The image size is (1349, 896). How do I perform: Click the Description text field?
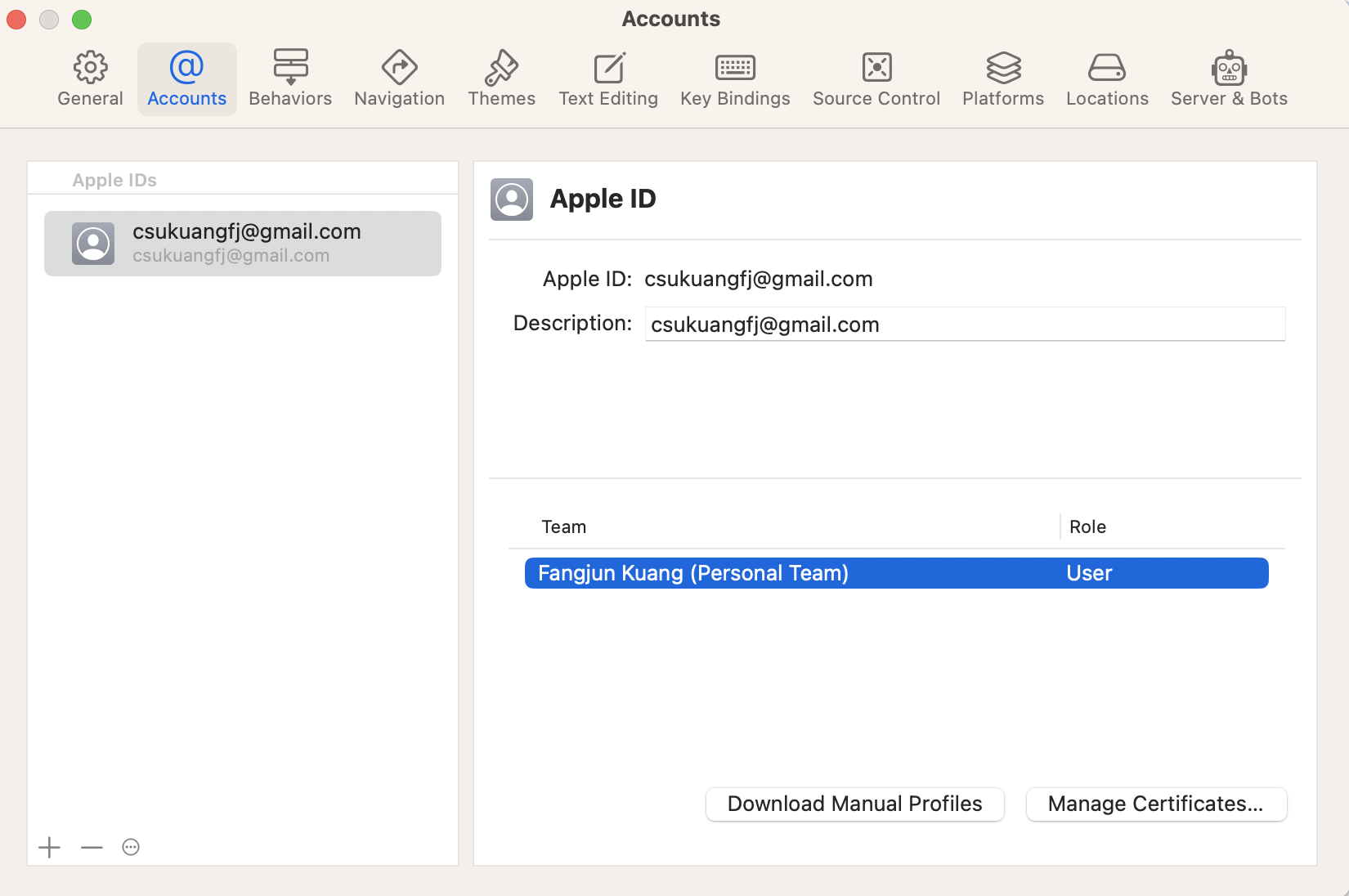click(x=965, y=324)
